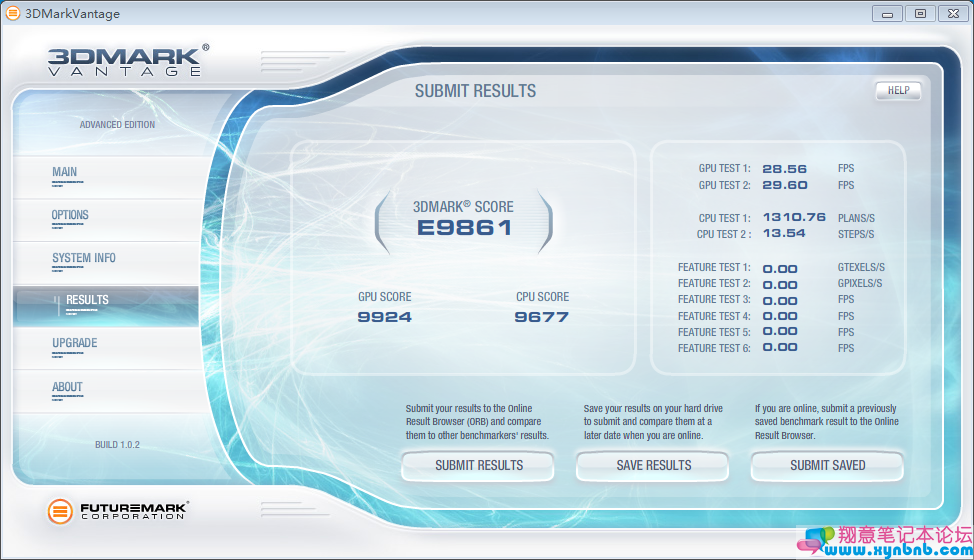
Task: Click GPU TEST 2 value 29.60
Action: point(785,185)
